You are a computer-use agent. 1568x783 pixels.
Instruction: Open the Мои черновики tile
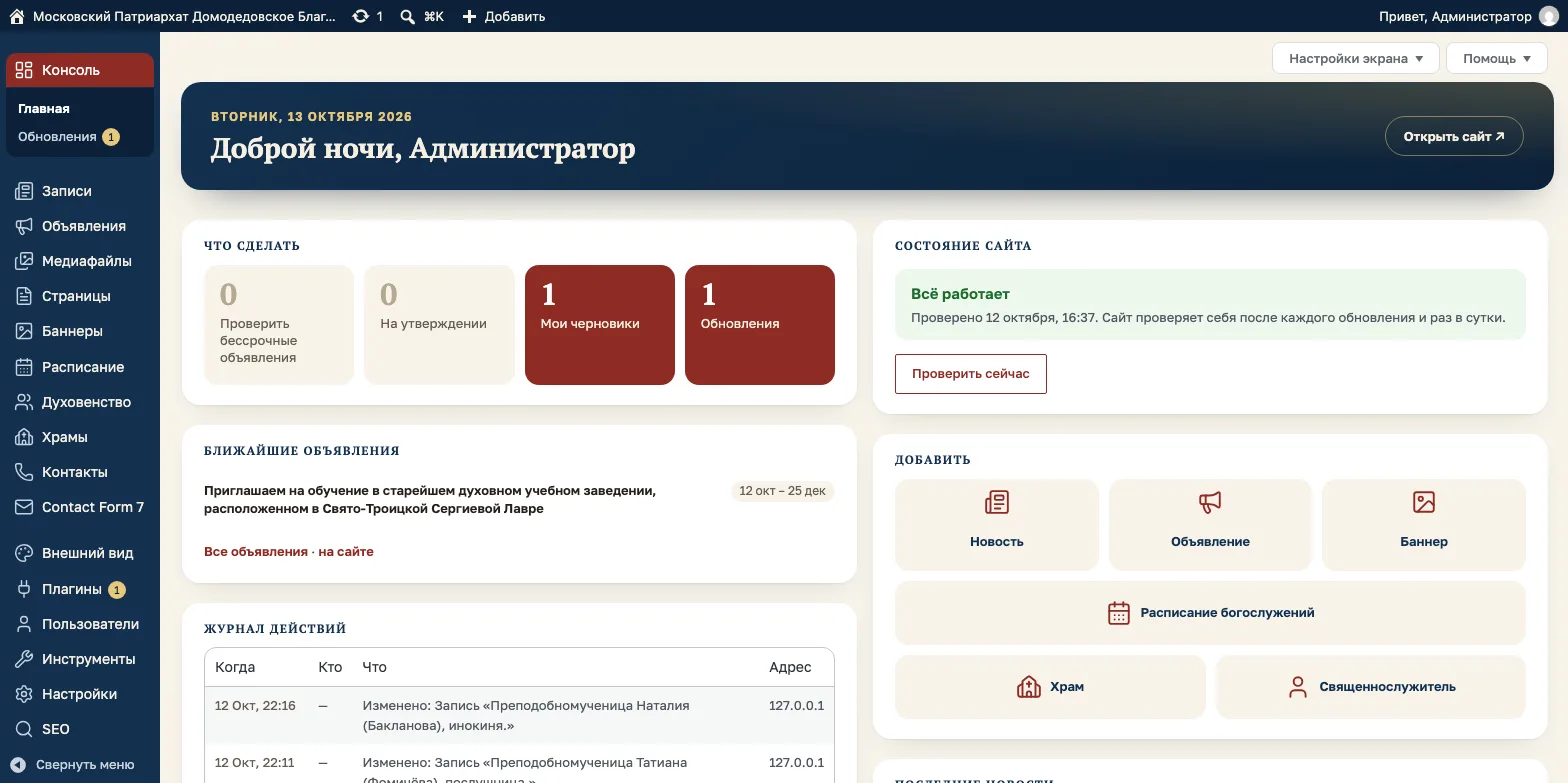point(600,325)
